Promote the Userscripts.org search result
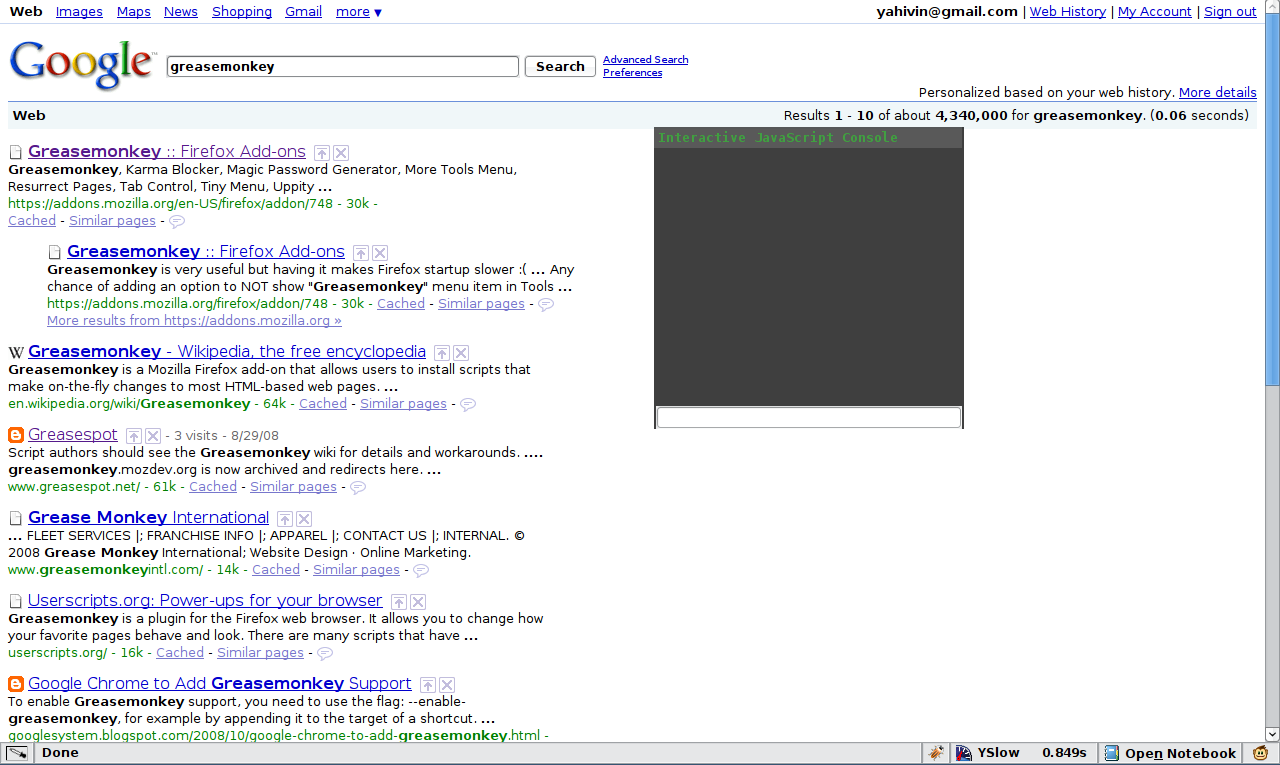This screenshot has width=1280, height=765. tap(399, 602)
